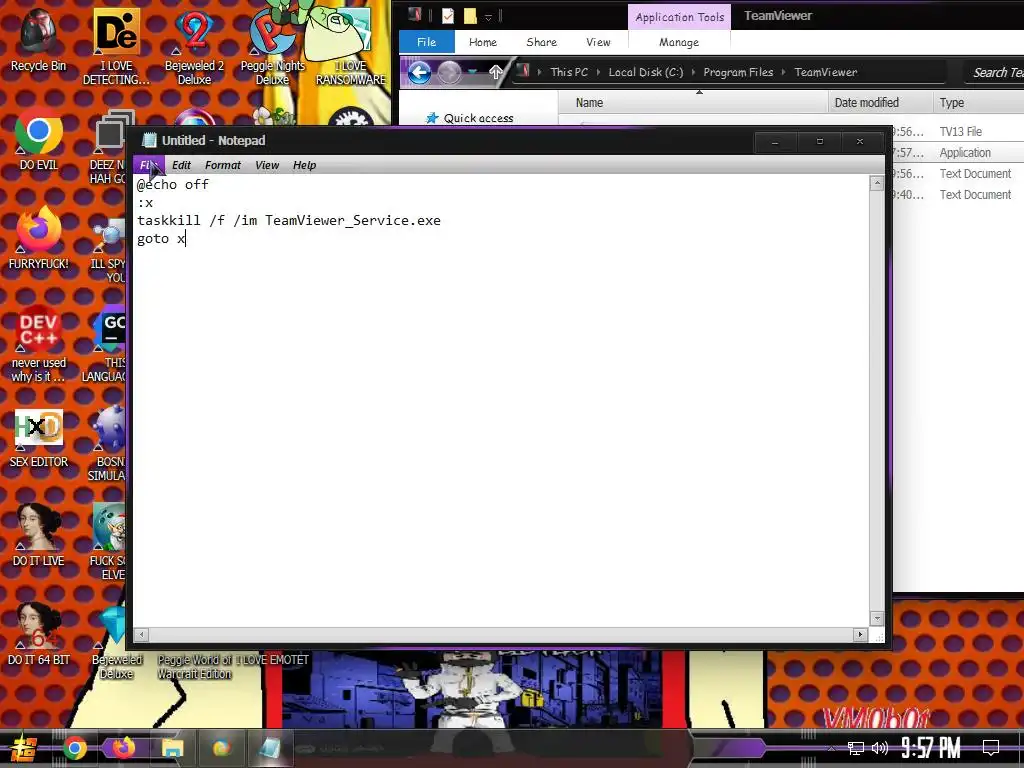
Task: Click the '@echo off' line in Notepad
Action: (172, 185)
